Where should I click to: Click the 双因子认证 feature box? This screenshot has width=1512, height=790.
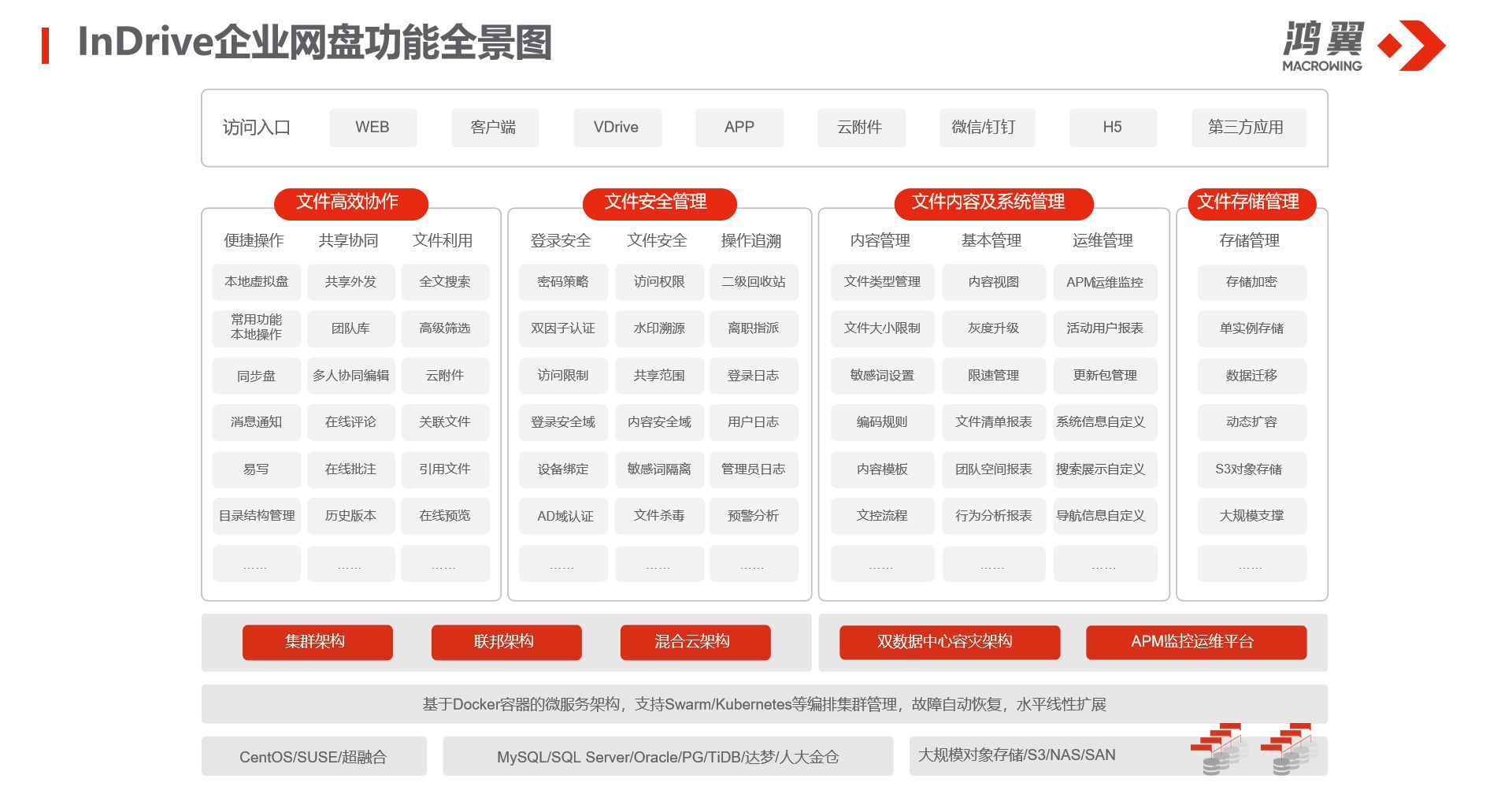pyautogui.click(x=563, y=328)
